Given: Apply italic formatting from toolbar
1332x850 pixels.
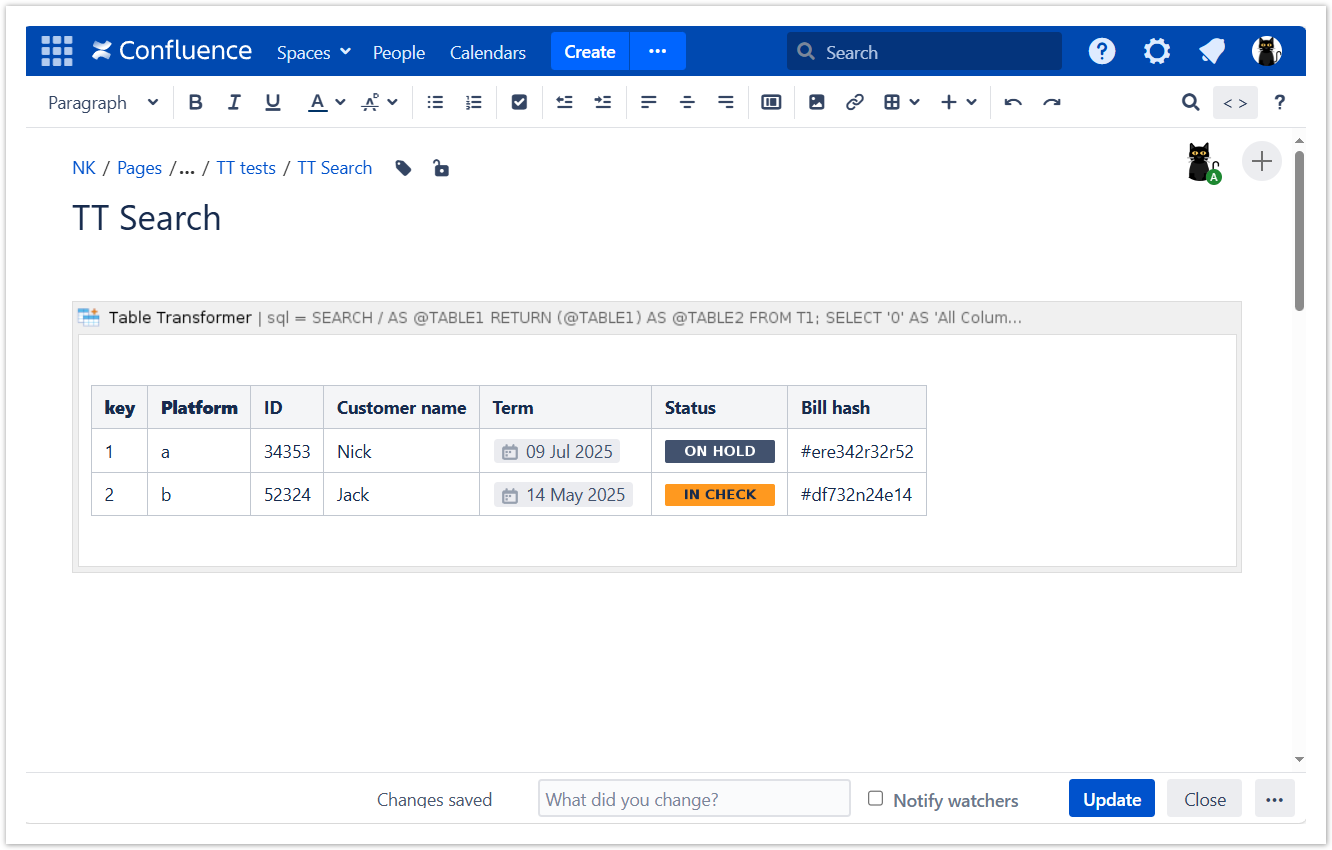Looking at the screenshot, I should click(x=234, y=102).
